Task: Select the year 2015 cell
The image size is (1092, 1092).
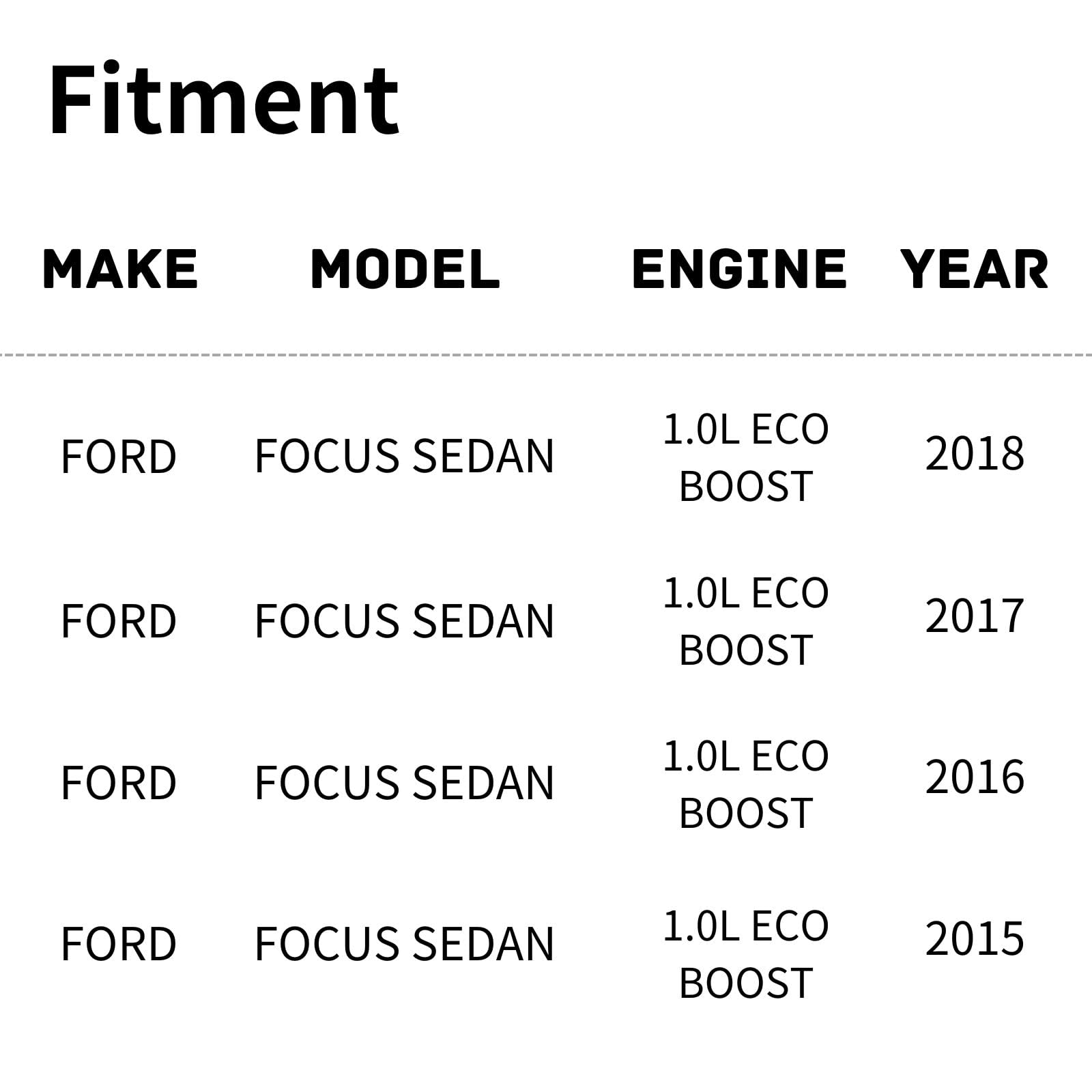Action: 975,939
